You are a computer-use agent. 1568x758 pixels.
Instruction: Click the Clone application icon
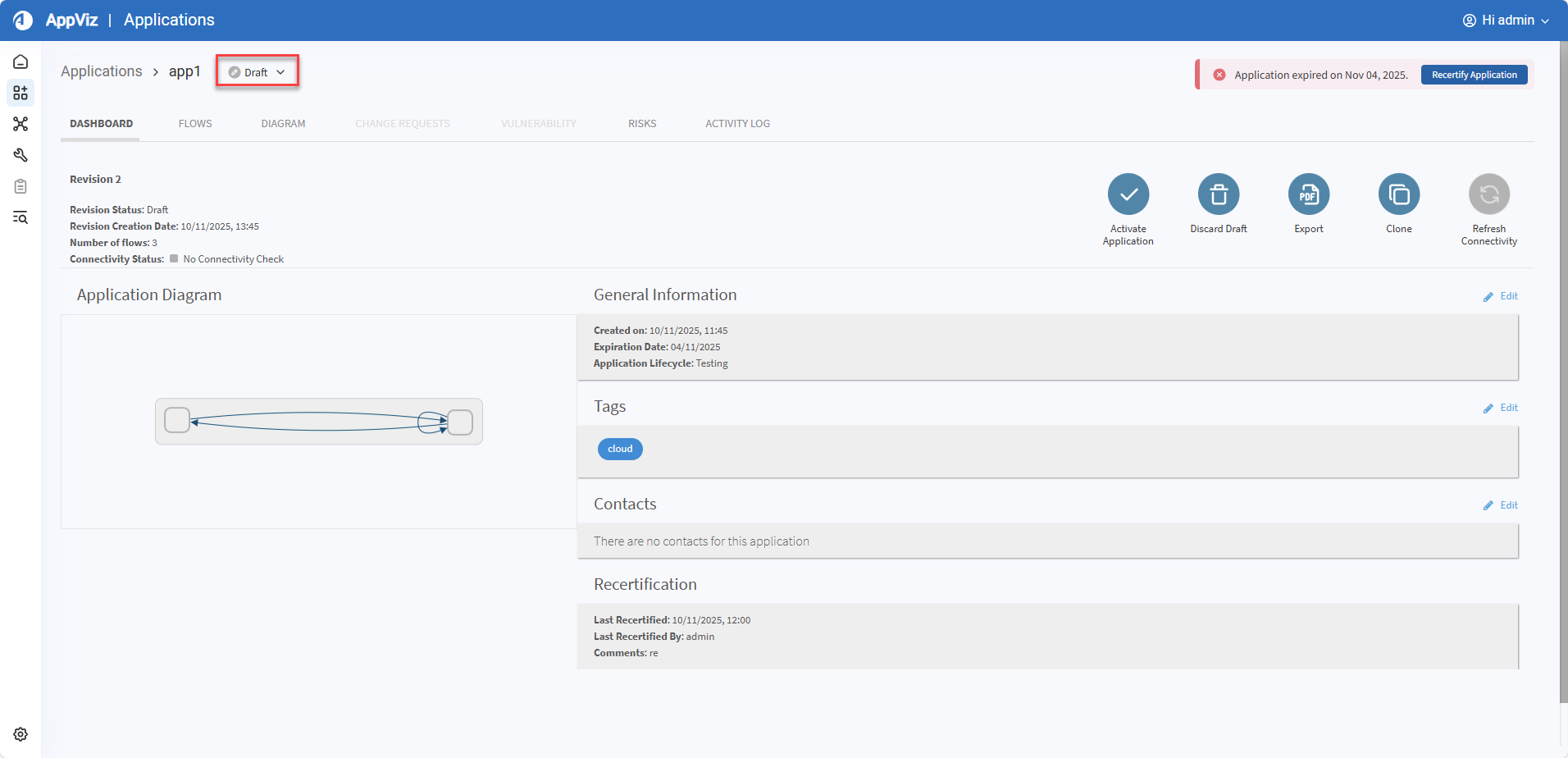click(1398, 194)
